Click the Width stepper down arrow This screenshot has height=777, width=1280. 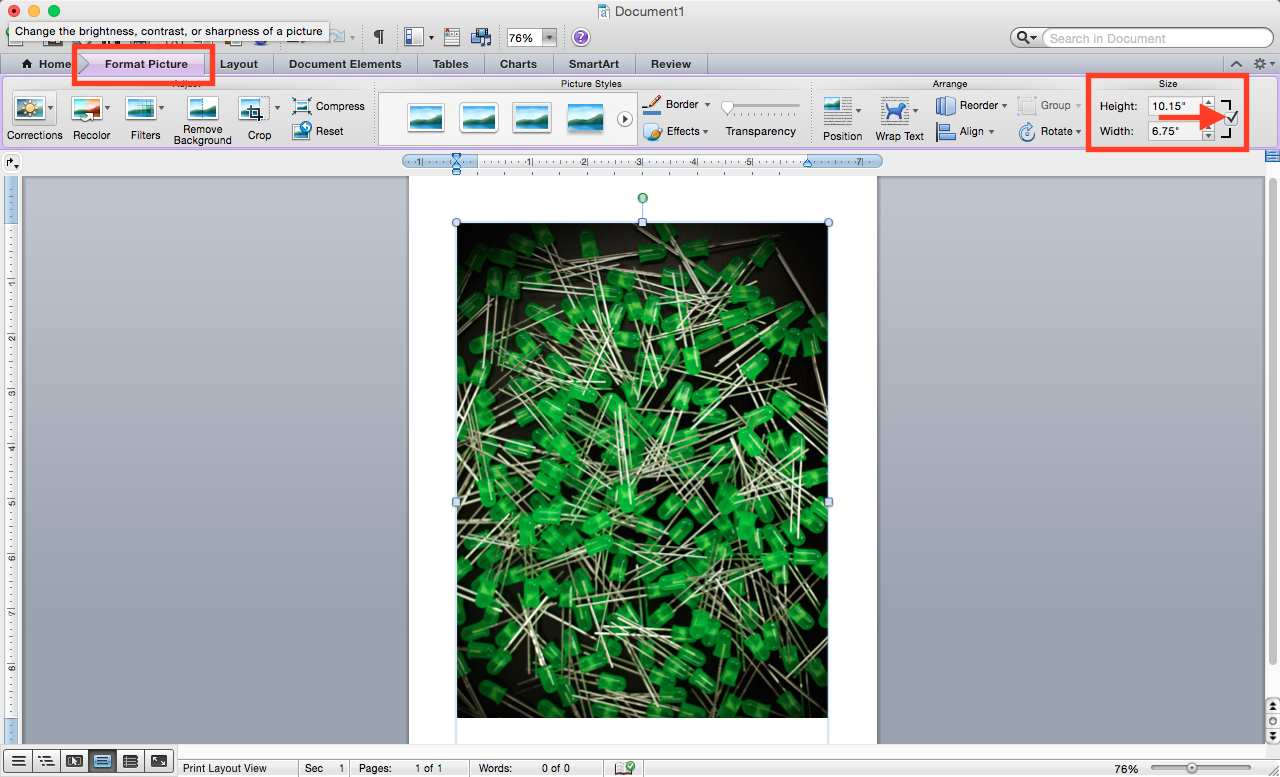[x=1209, y=136]
